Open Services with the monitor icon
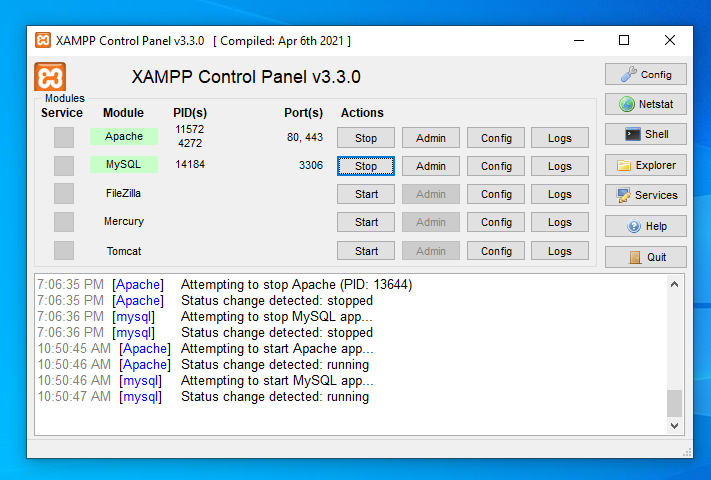The height and width of the screenshot is (480, 711). click(x=645, y=195)
